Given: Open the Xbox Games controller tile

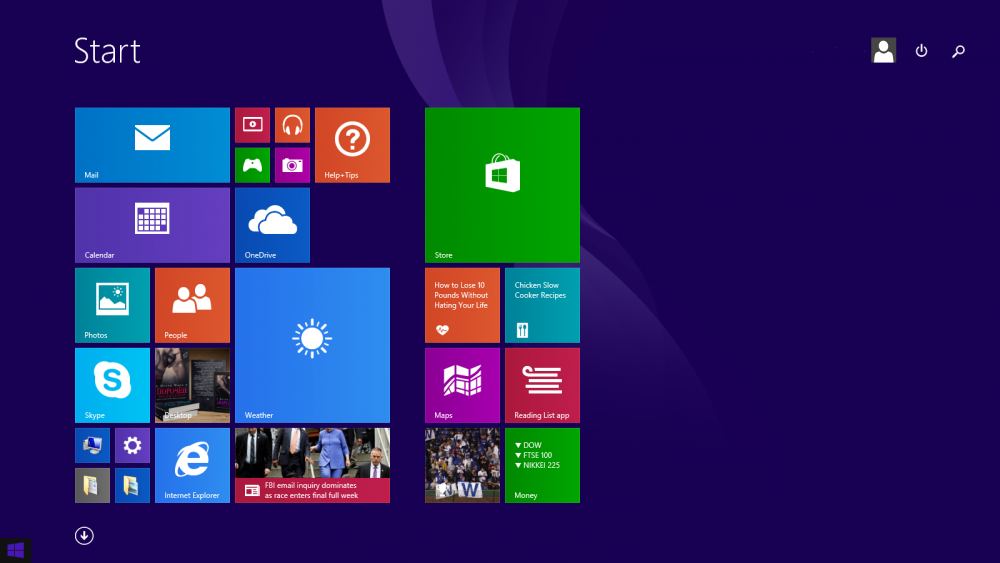Looking at the screenshot, I should [x=253, y=165].
